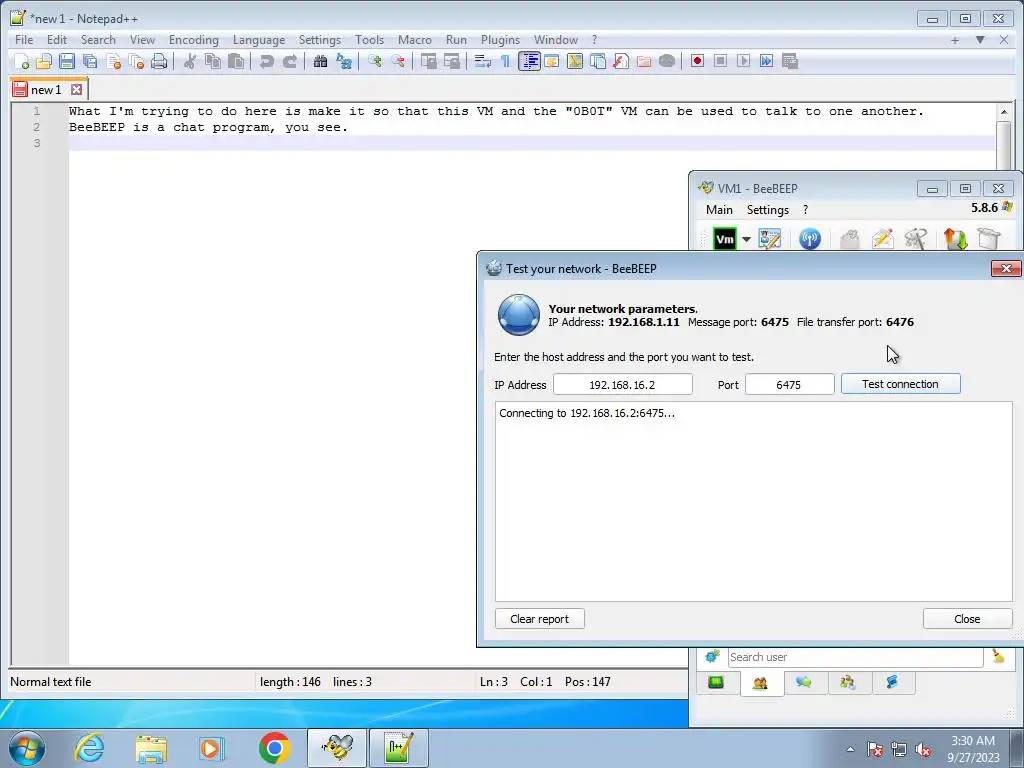The height and width of the screenshot is (768, 1024).
Task: Click the Paste icon in Notepad++ toolbar
Action: point(236,61)
